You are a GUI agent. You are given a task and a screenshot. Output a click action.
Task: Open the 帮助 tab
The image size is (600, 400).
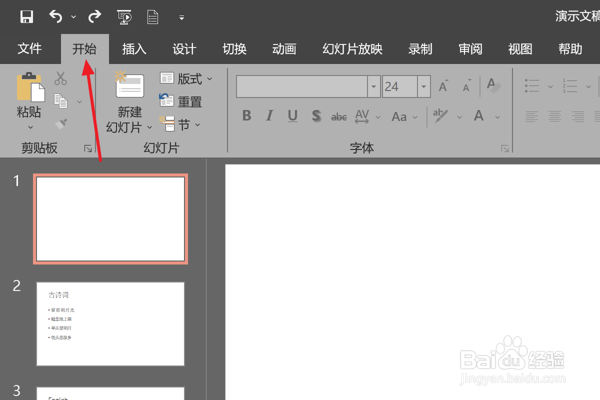coord(570,49)
